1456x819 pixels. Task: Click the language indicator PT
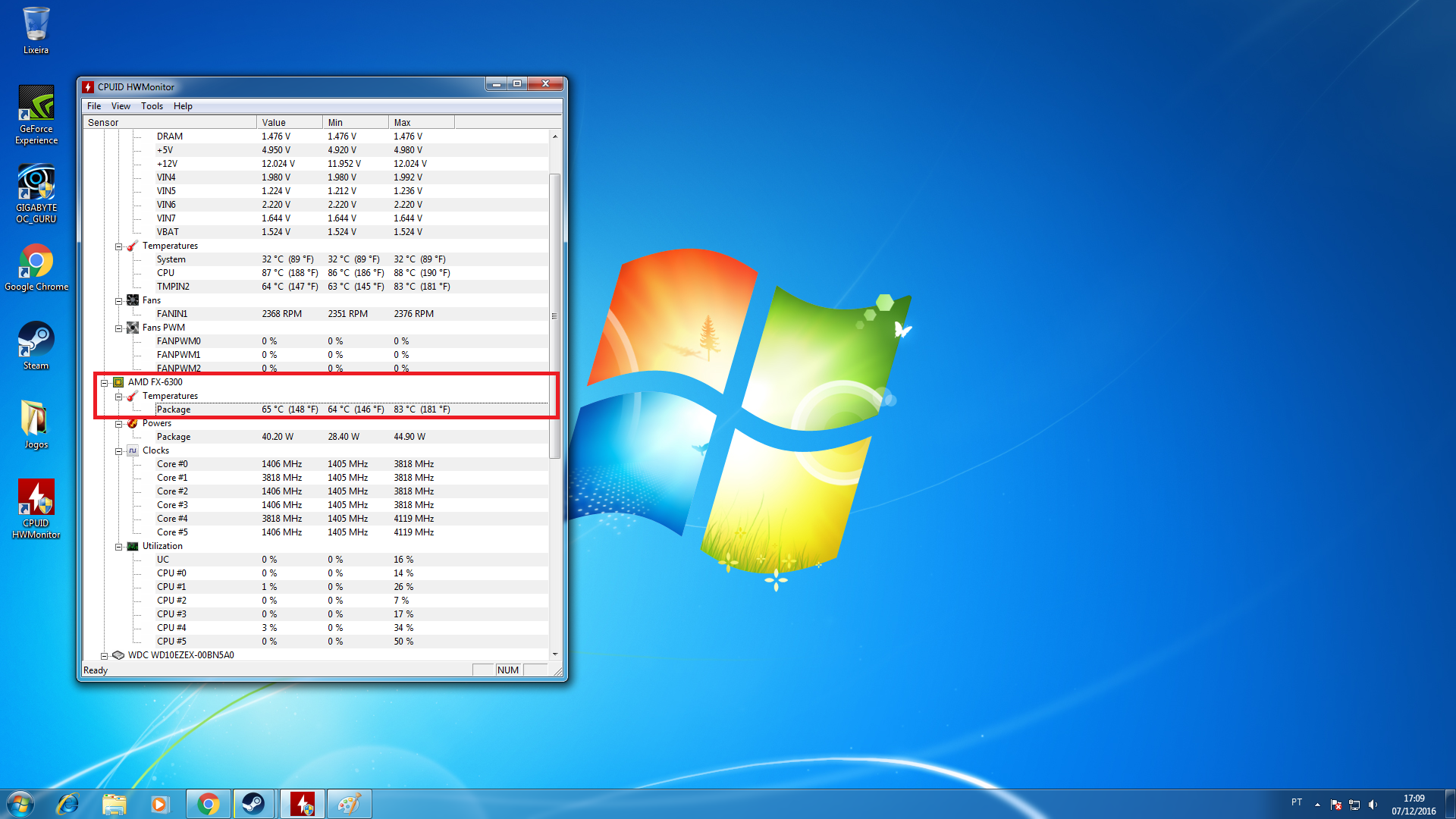coord(1297,802)
